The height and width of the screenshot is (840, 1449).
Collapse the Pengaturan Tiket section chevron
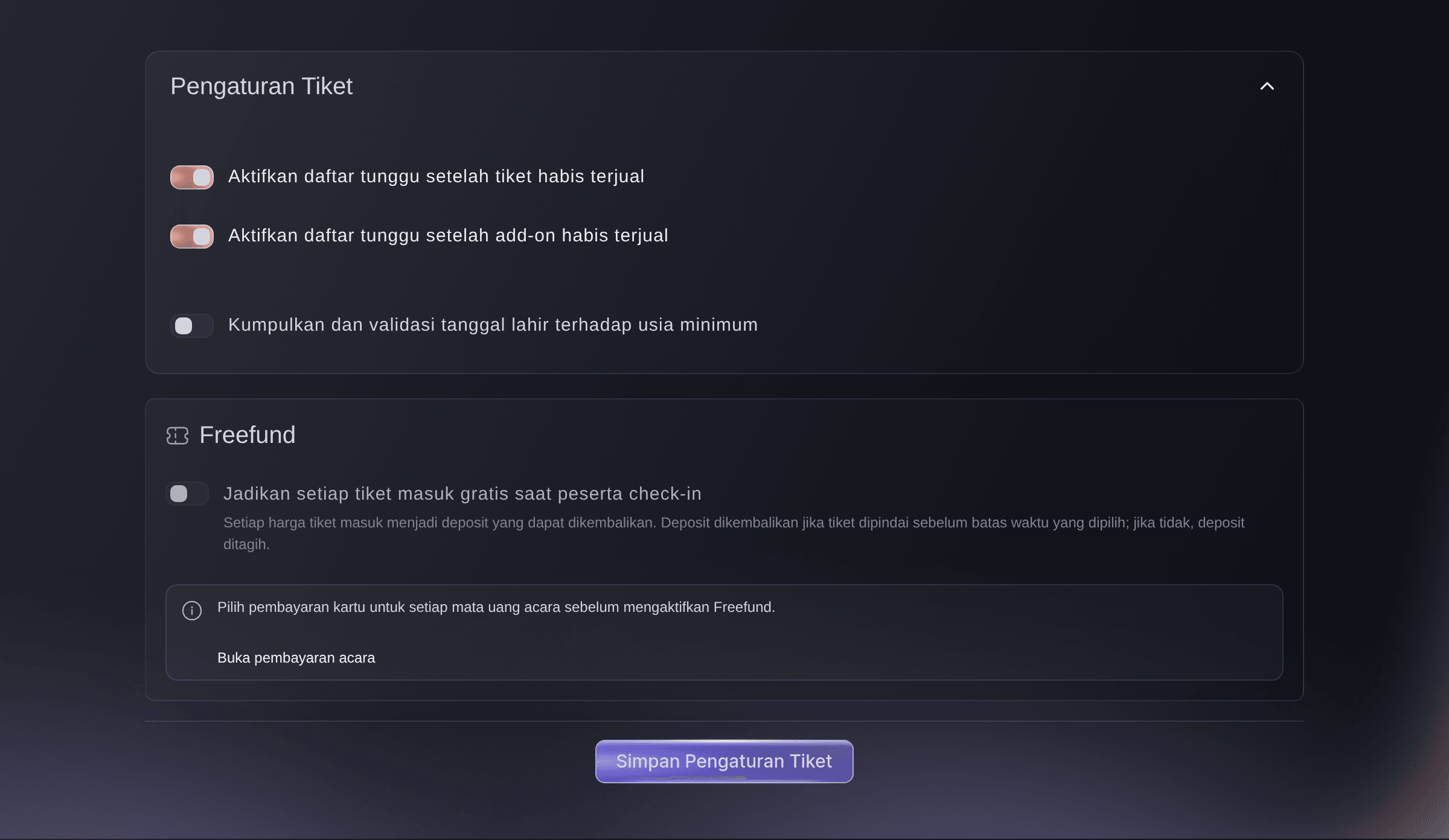(1267, 86)
